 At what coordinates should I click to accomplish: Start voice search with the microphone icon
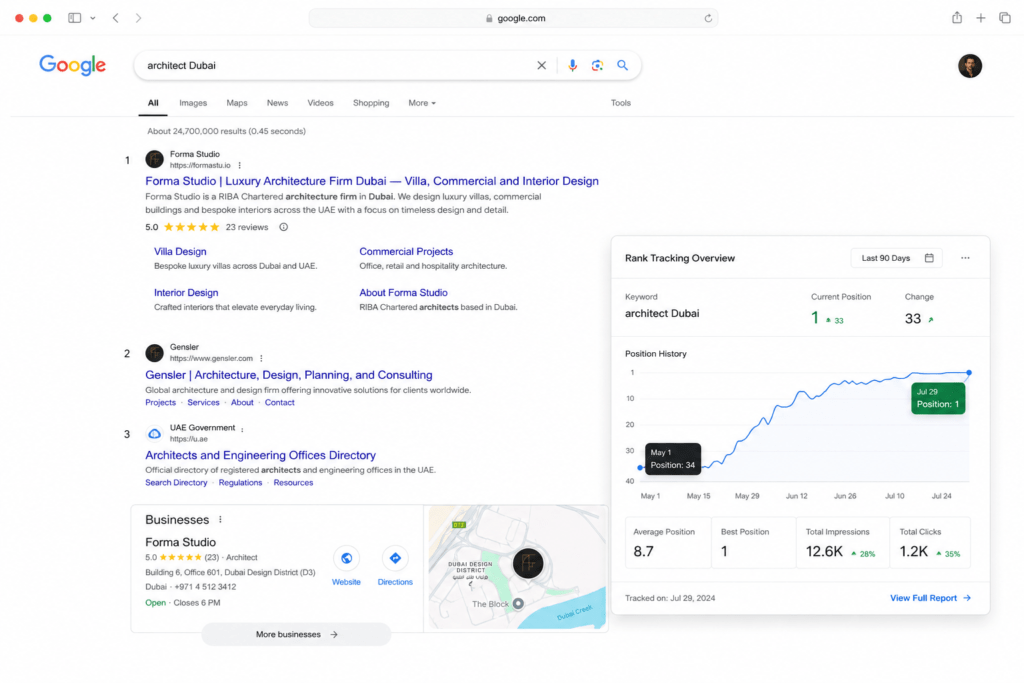point(572,65)
